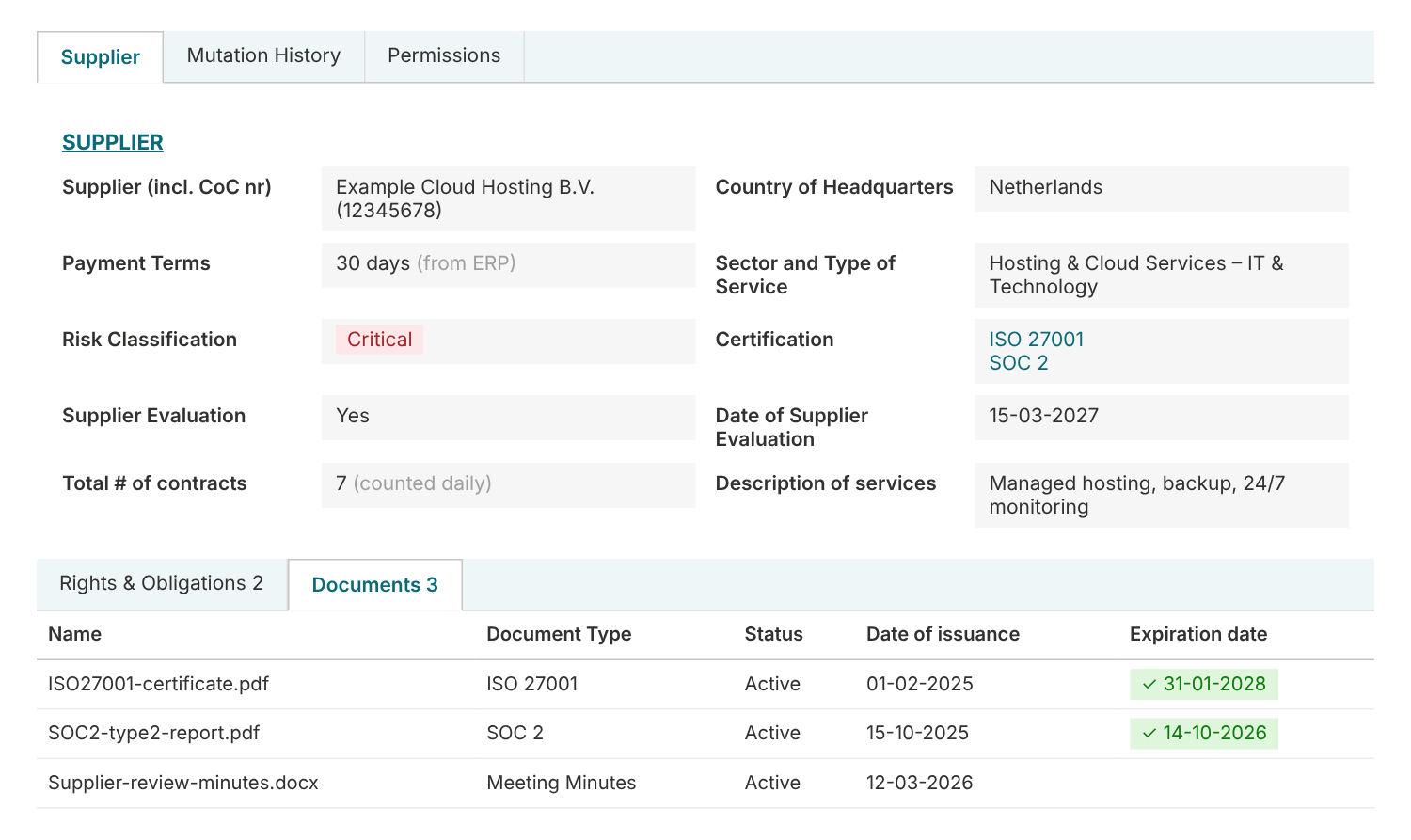Open the Mutation History tab

tap(263, 56)
